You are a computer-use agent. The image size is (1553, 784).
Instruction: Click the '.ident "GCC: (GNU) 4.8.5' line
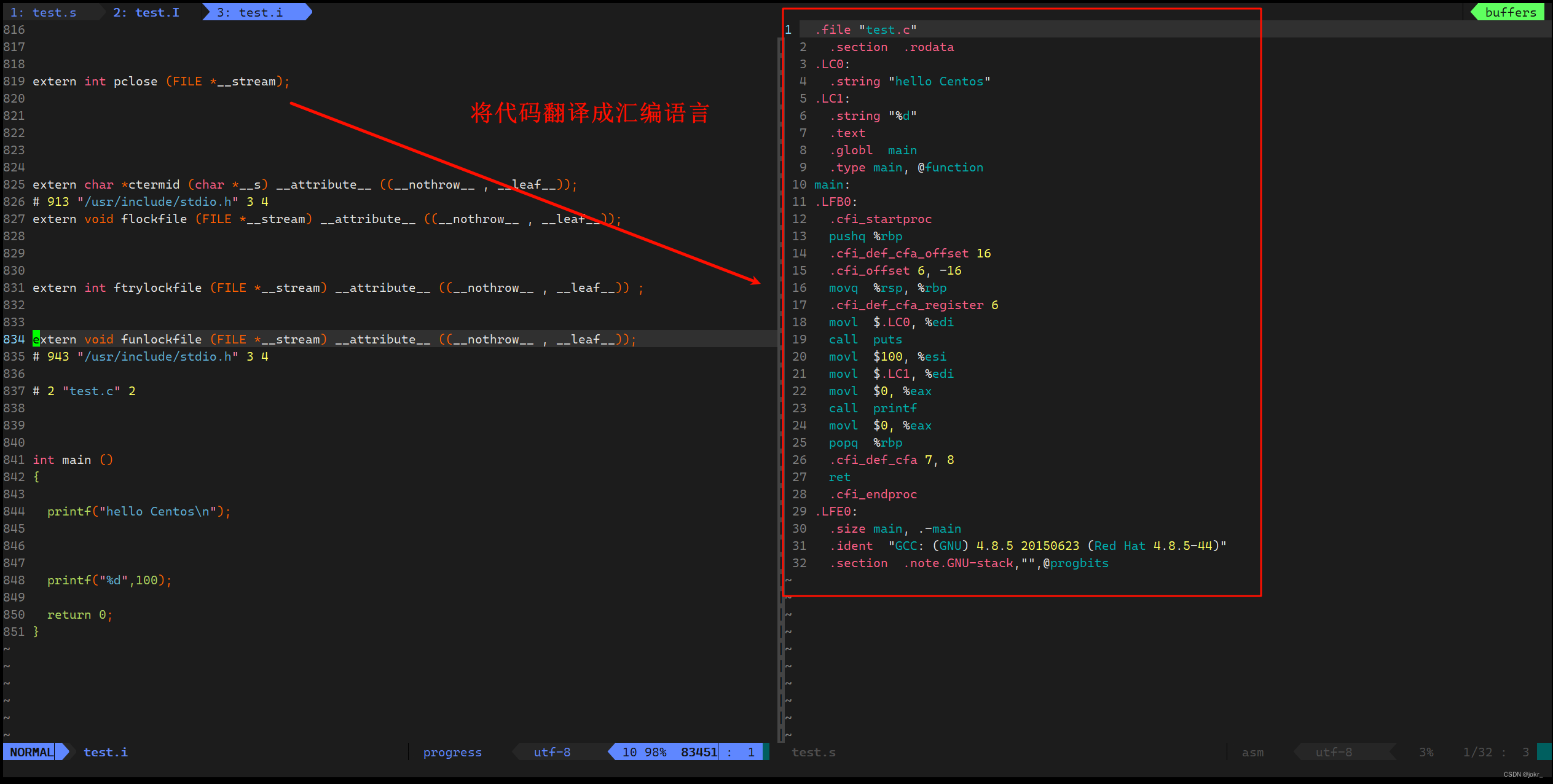pyautogui.click(x=1028, y=546)
